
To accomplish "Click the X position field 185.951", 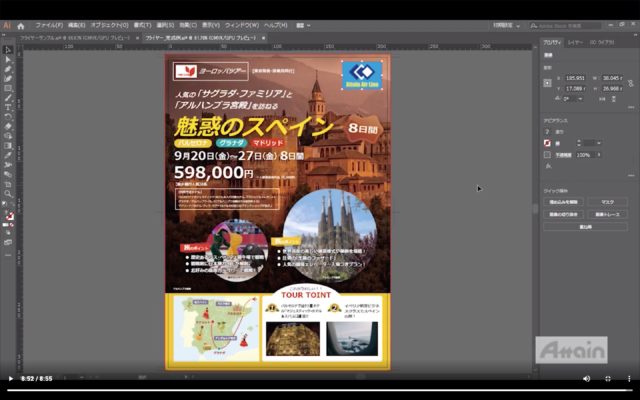I will 575,78.
